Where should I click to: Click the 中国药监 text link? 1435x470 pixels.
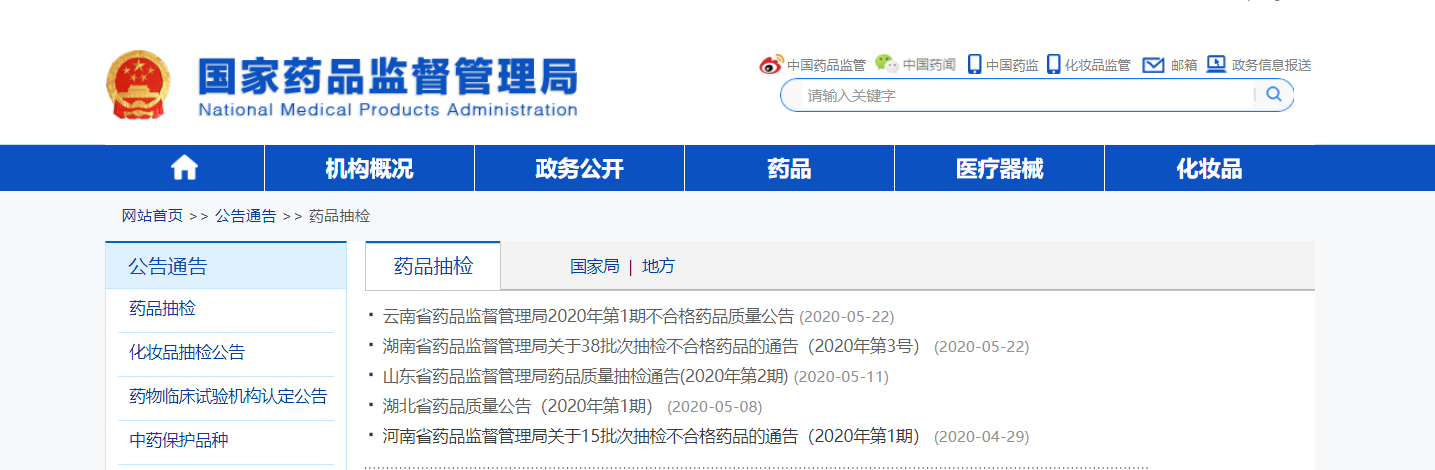point(1012,65)
